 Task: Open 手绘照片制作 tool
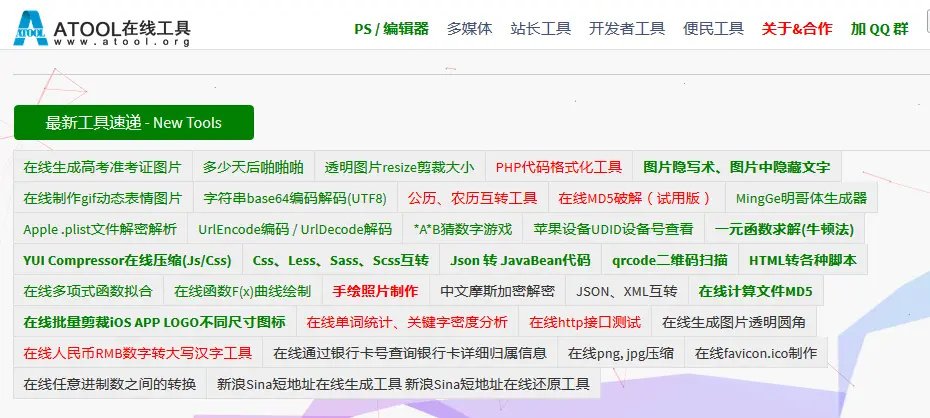(375, 291)
